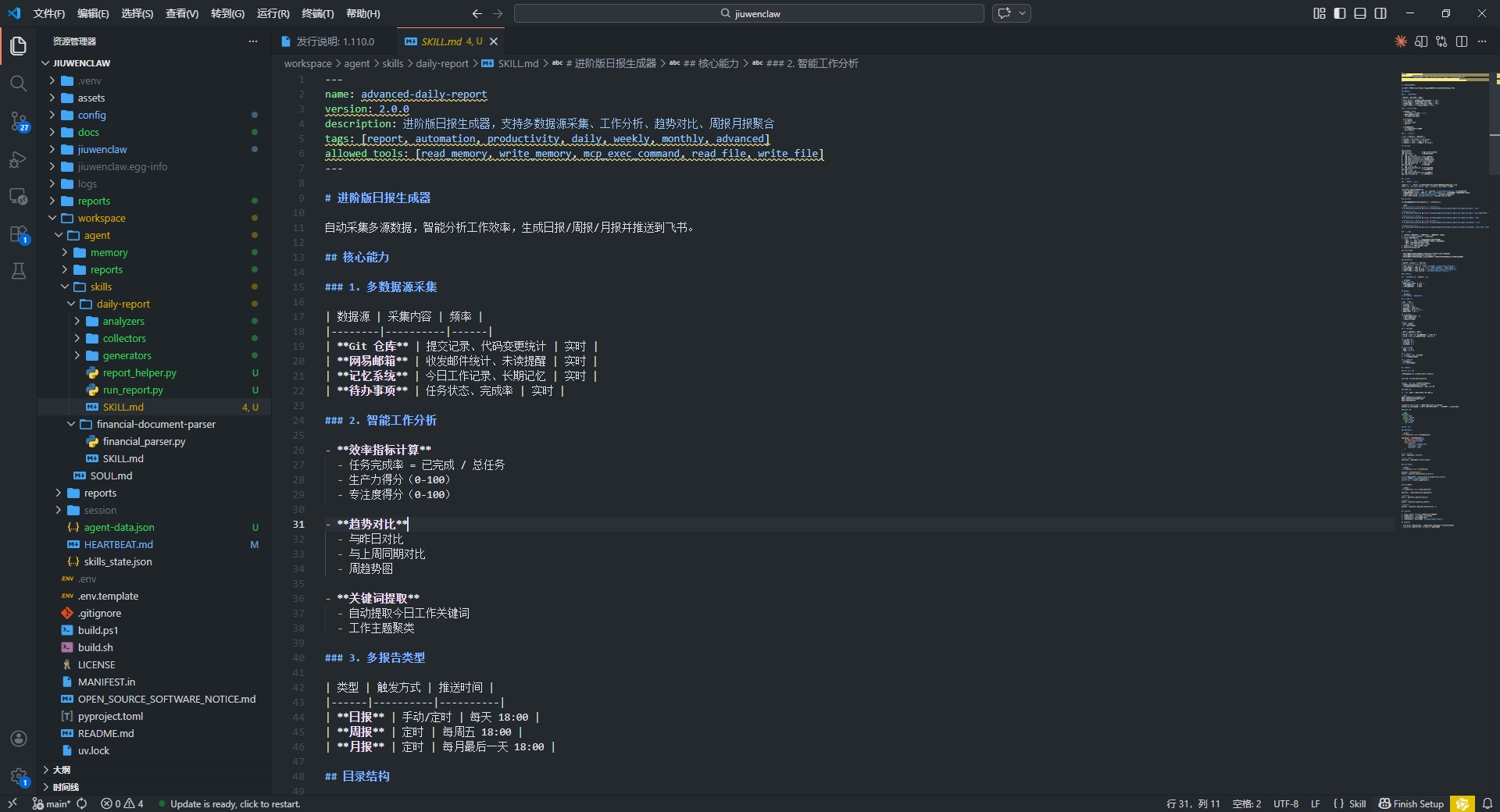1500x812 pixels.
Task: Open the Extensions view
Action: (x=19, y=234)
